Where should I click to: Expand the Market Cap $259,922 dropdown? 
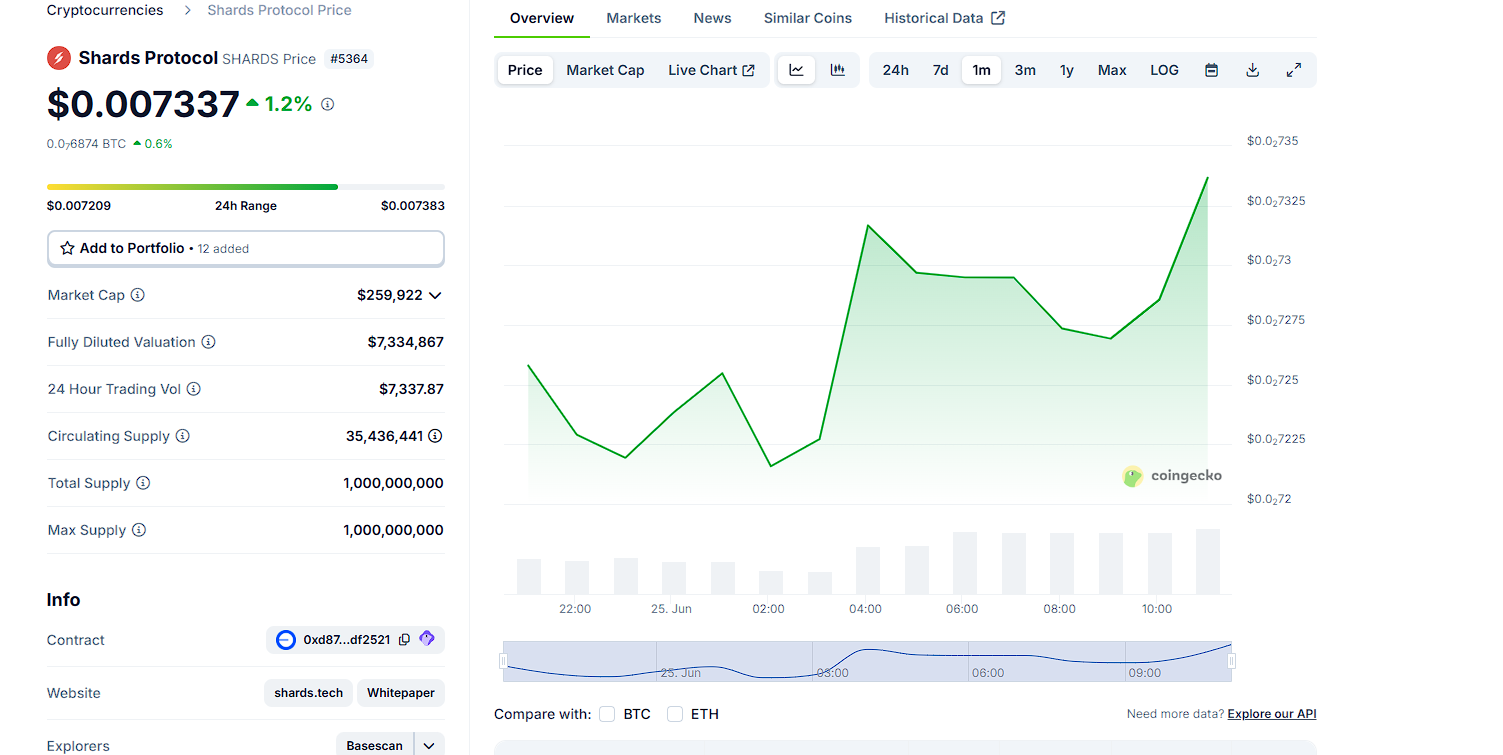pyautogui.click(x=434, y=295)
